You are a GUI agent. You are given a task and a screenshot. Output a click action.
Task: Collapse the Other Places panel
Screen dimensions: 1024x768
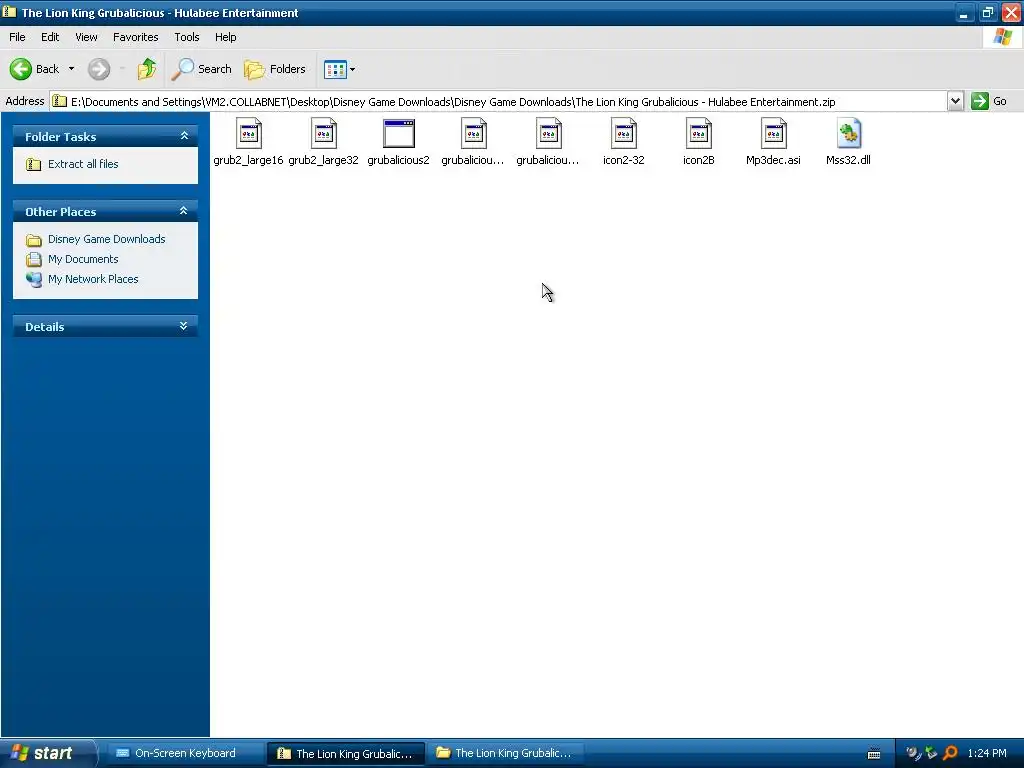[184, 211]
